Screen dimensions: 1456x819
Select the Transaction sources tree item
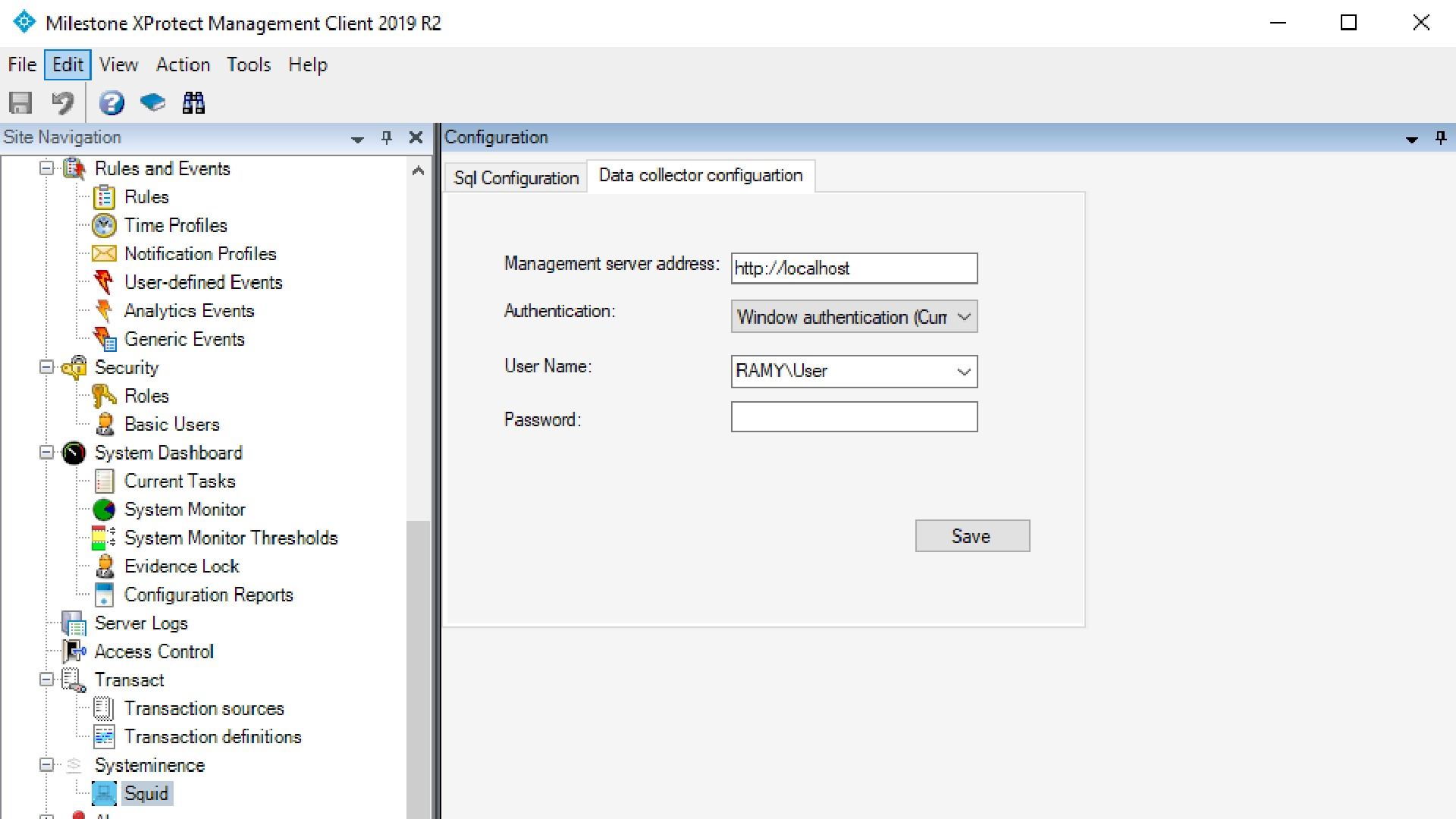pos(204,708)
